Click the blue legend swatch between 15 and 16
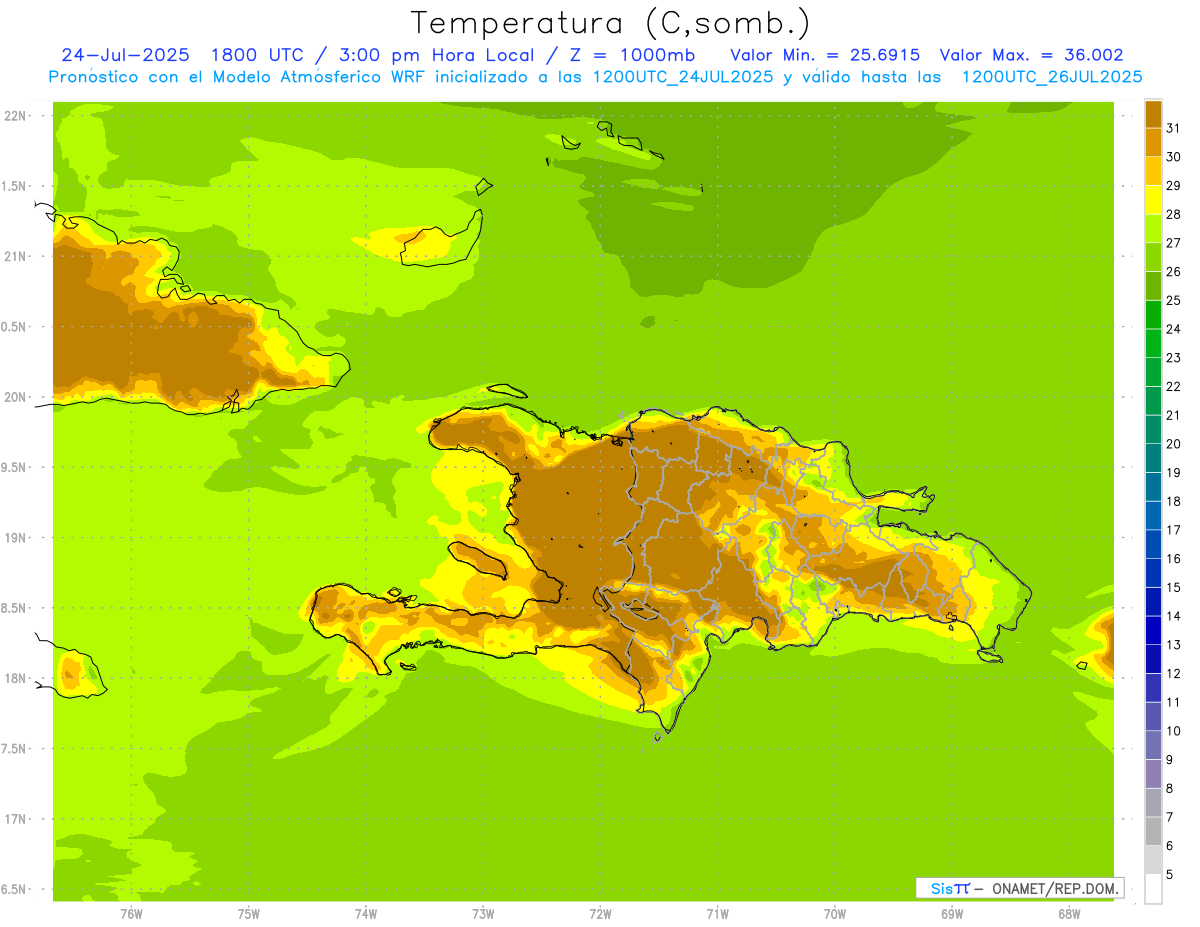The width and height of the screenshot is (1200, 927). pyautogui.click(x=1153, y=573)
